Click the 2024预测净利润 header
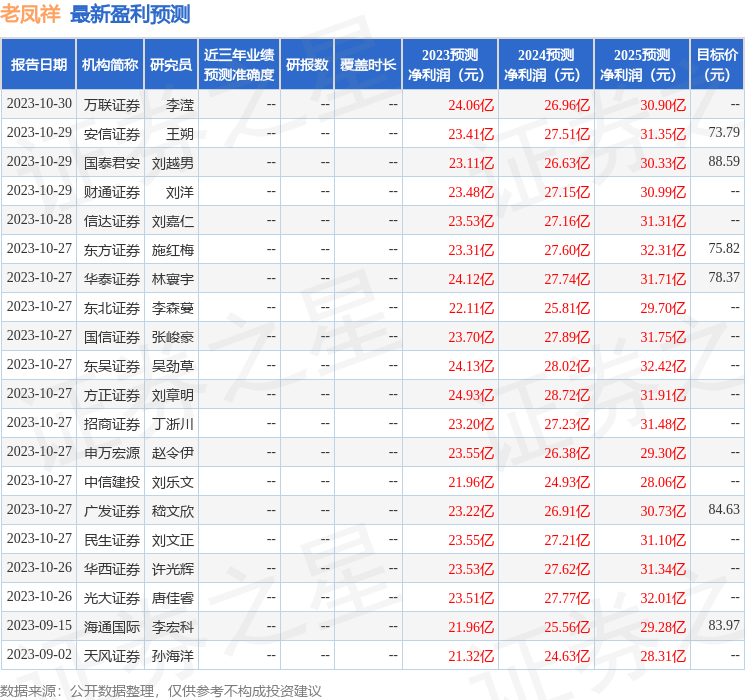The height and width of the screenshot is (700, 745). [x=546, y=65]
